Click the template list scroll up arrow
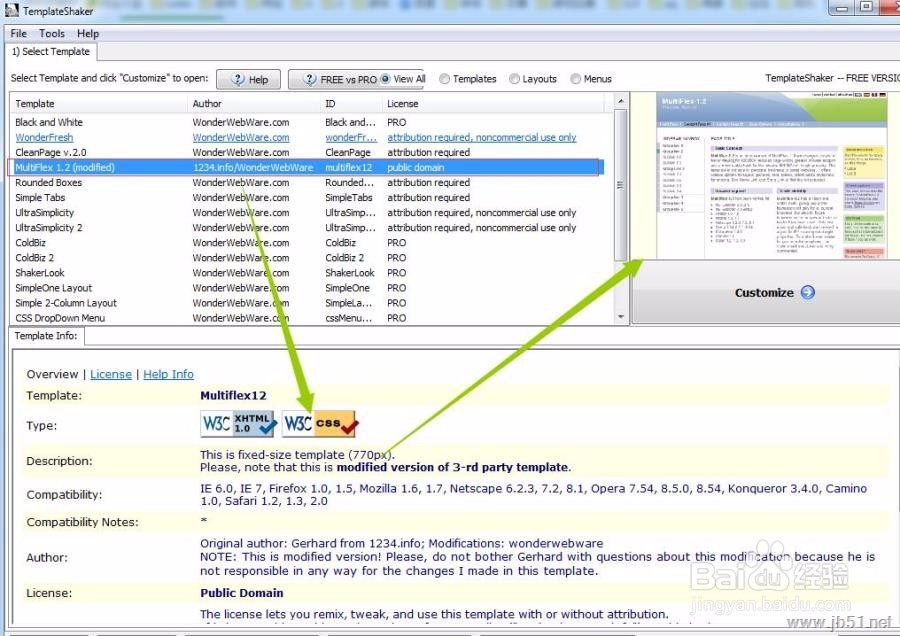The width and height of the screenshot is (900, 636). 620,102
